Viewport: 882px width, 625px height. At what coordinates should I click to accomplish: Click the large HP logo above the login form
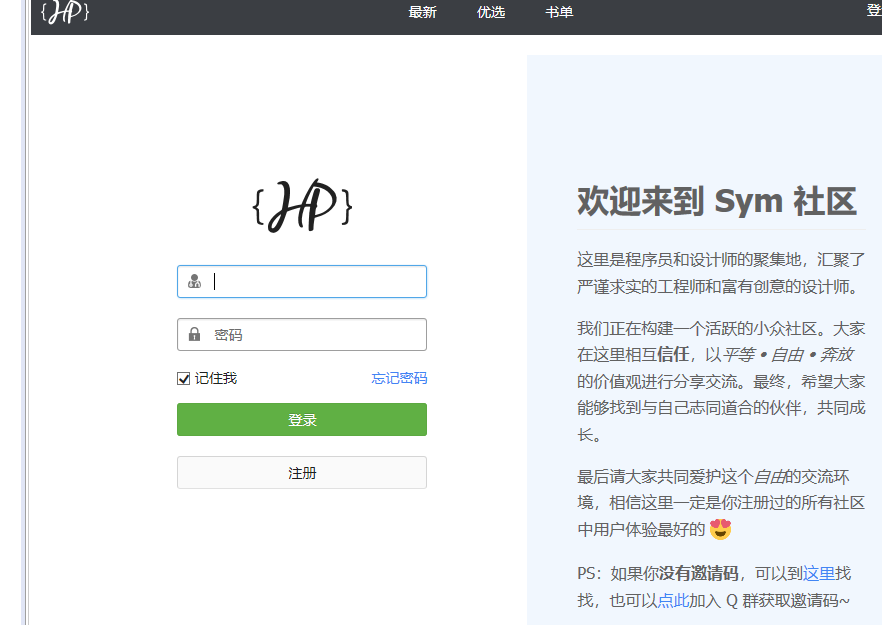click(x=303, y=205)
